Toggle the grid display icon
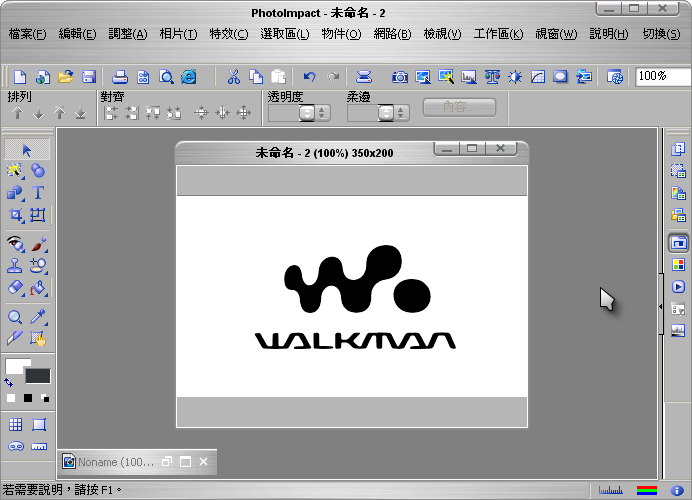The image size is (692, 500). [15, 425]
